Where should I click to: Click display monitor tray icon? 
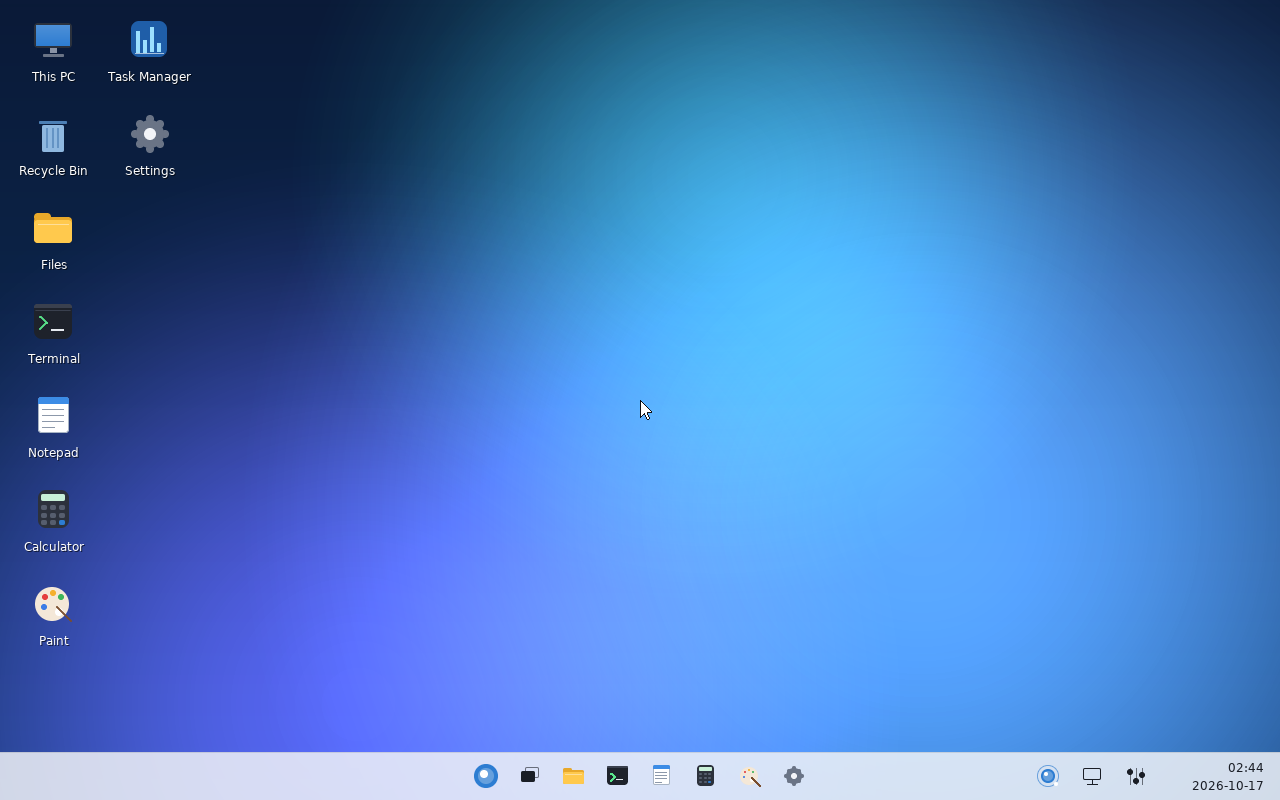click(1092, 776)
